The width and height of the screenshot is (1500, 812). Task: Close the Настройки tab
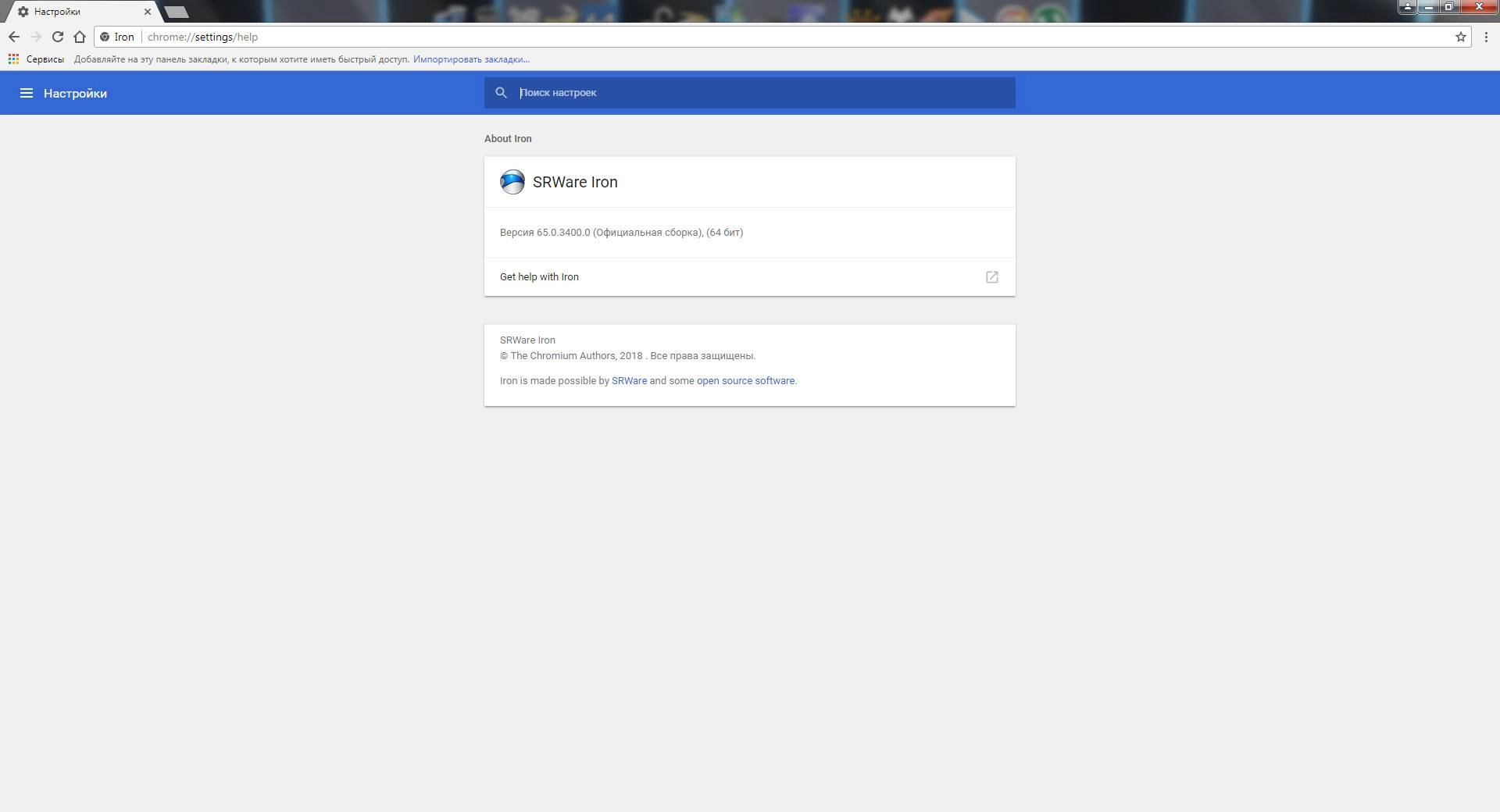tap(148, 12)
